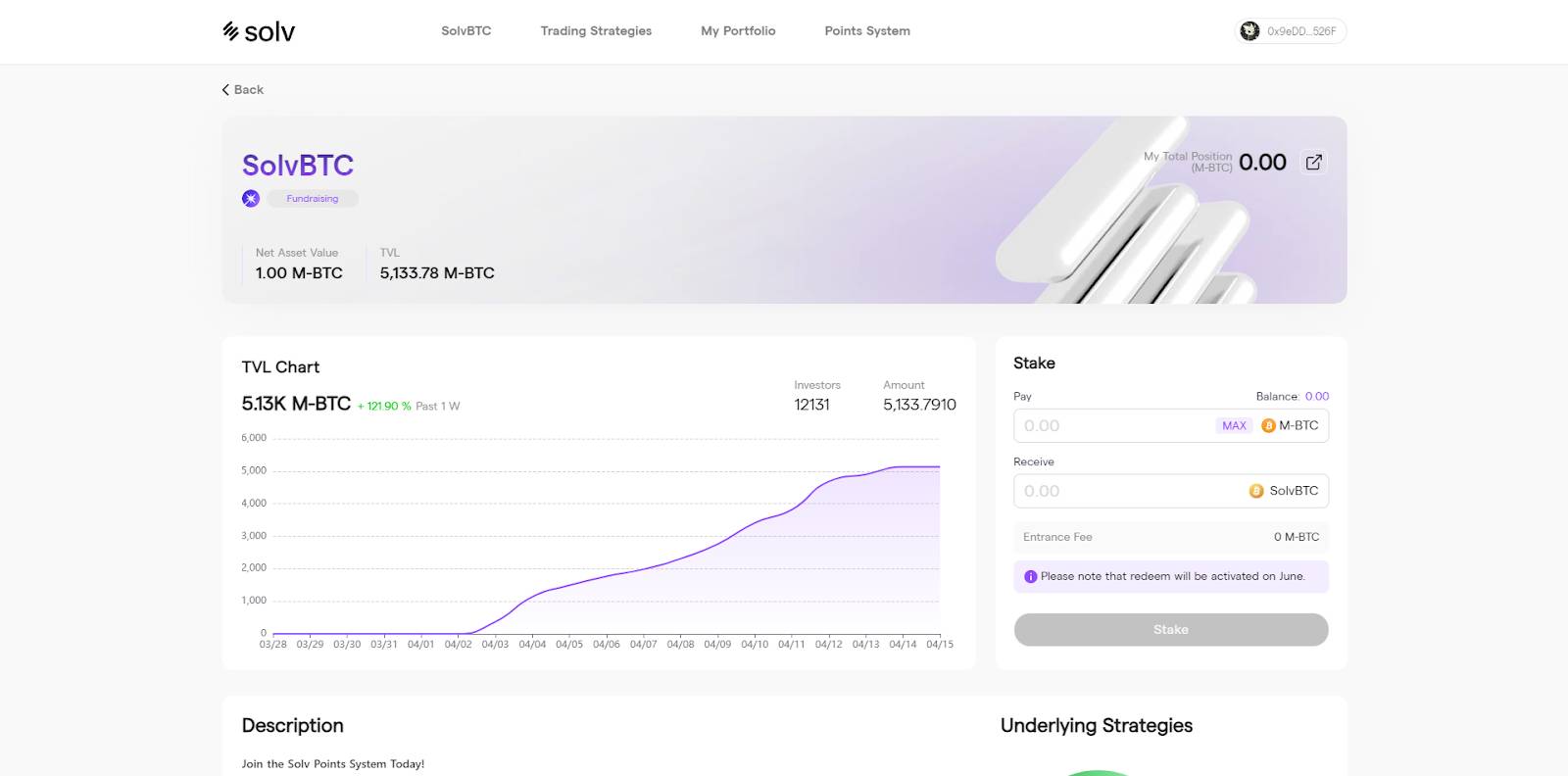This screenshot has height=776, width=1568.
Task: Click the purple chain badge under SolvBTC
Action: 251,198
